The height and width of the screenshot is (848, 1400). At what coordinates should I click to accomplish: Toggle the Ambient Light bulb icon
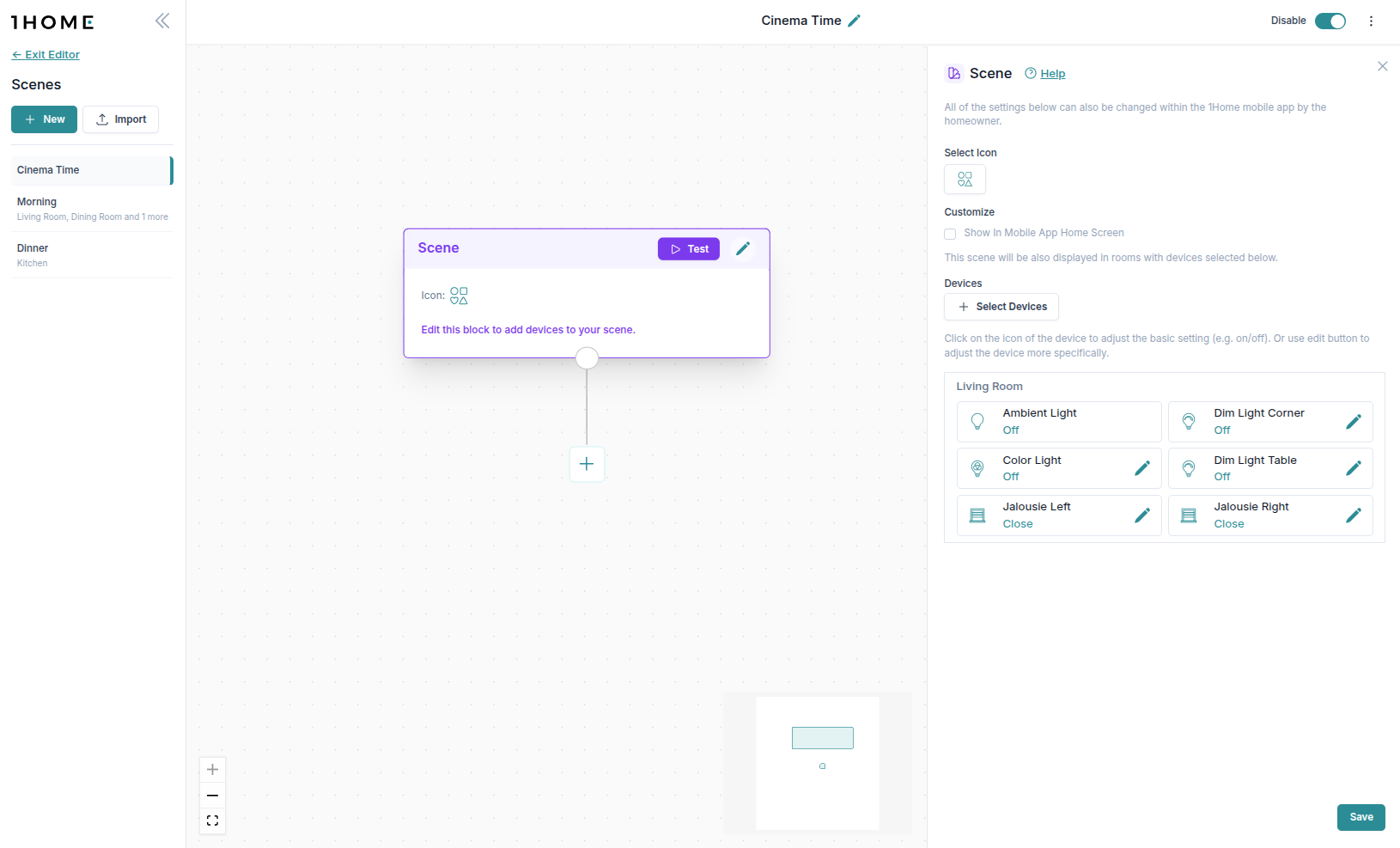tap(977, 421)
